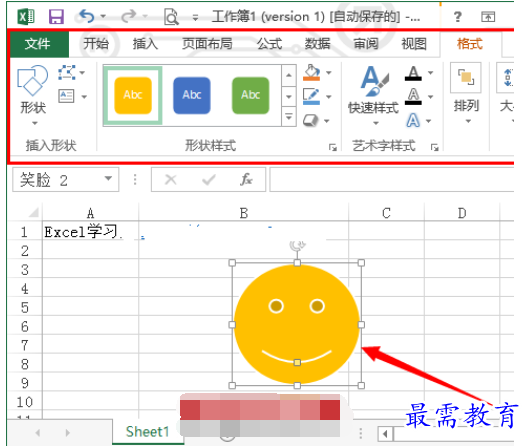Switch to the 视图 View tab
527x447 pixels.
(414, 44)
